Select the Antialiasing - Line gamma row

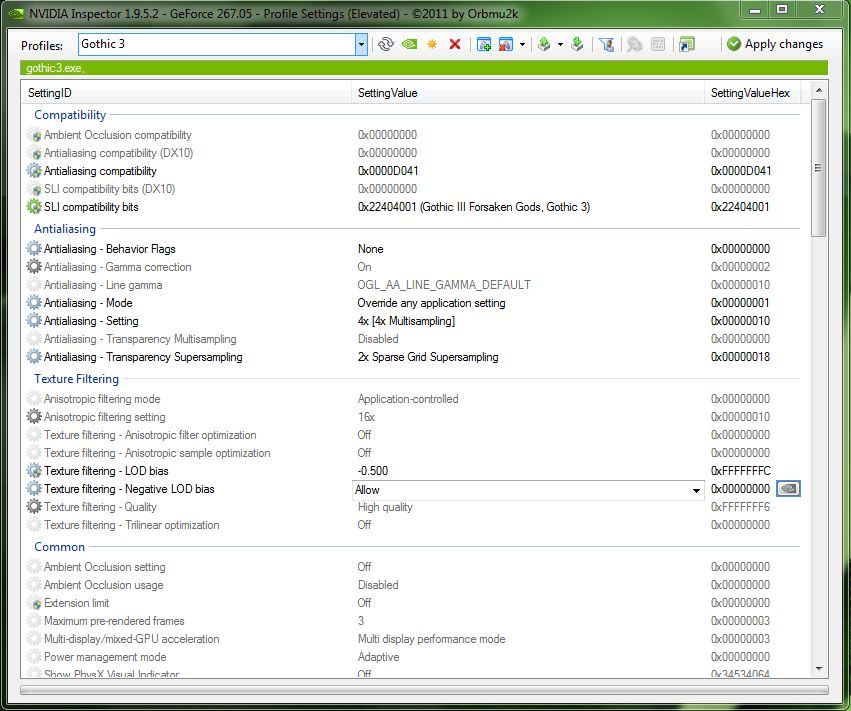(x=416, y=284)
